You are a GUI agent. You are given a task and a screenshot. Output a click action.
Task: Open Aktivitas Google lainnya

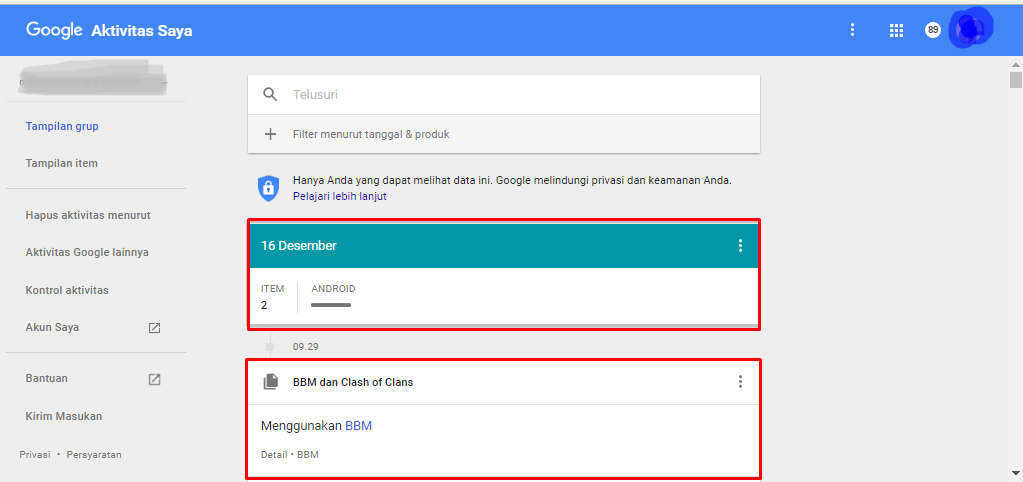(x=87, y=252)
